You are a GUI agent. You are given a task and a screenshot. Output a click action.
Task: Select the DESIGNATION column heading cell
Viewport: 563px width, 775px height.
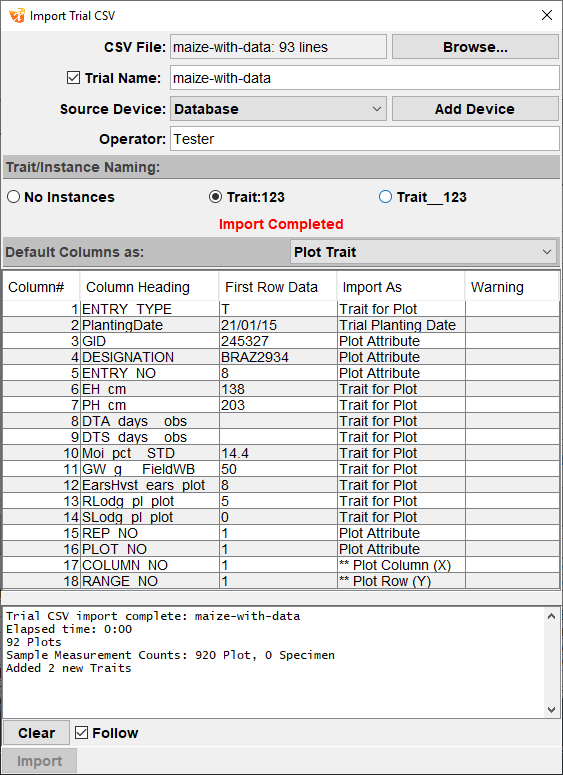(150, 357)
